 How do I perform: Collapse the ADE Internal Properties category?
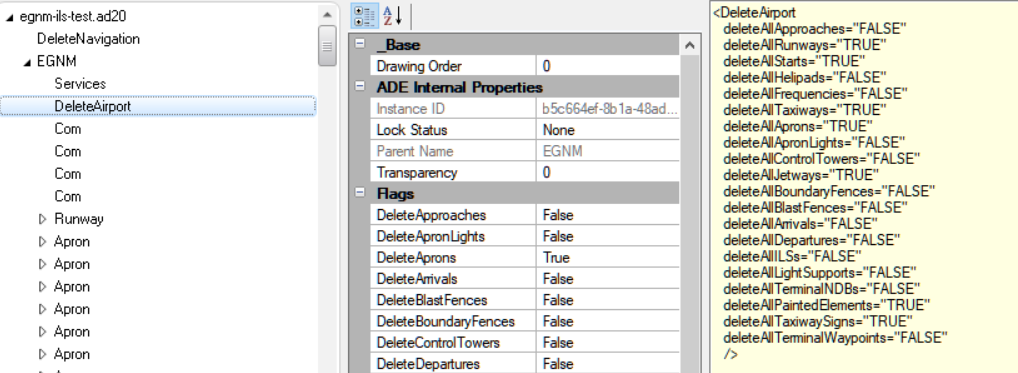pyautogui.click(x=360, y=87)
